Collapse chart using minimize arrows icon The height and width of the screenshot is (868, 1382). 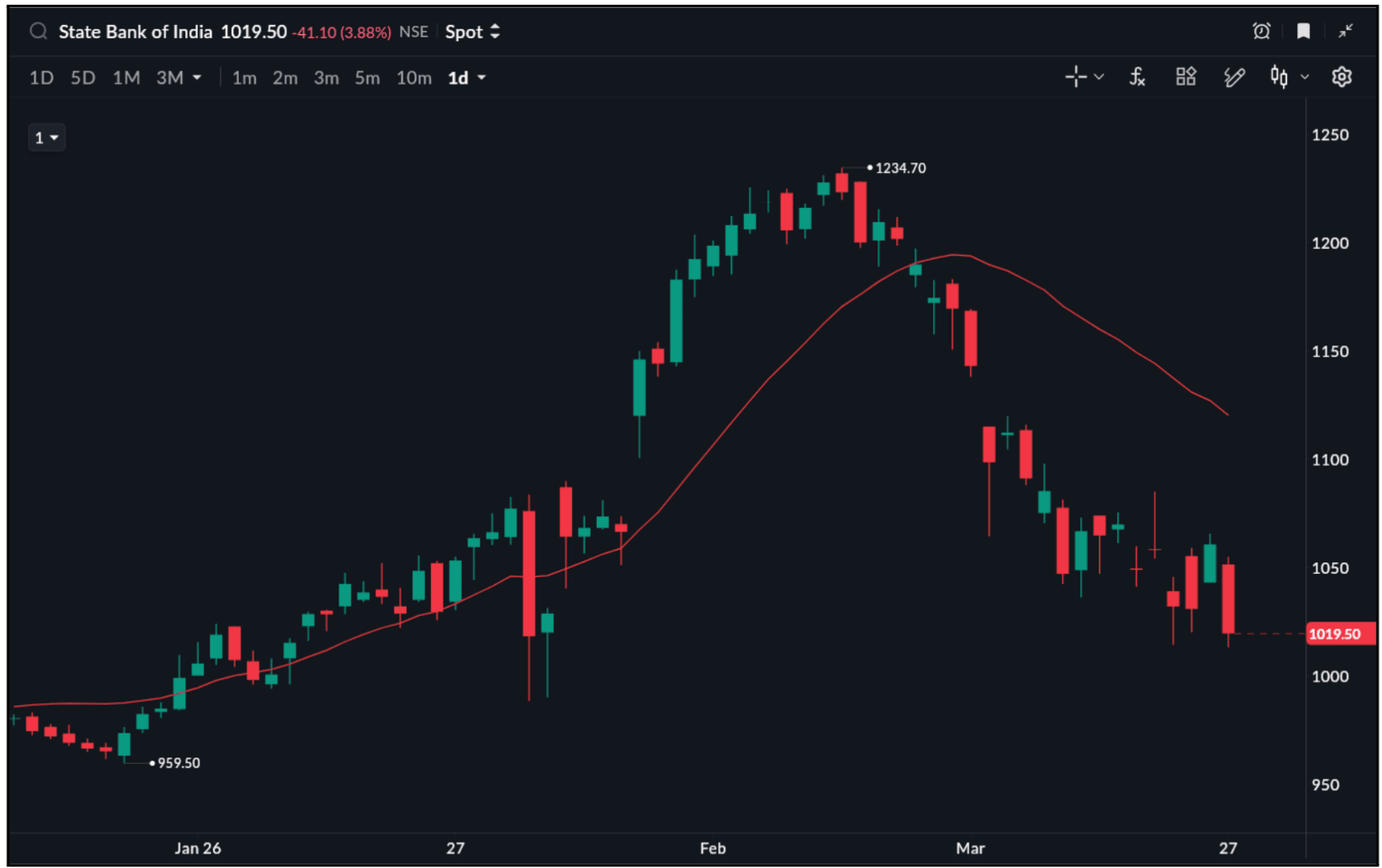pyautogui.click(x=1345, y=31)
